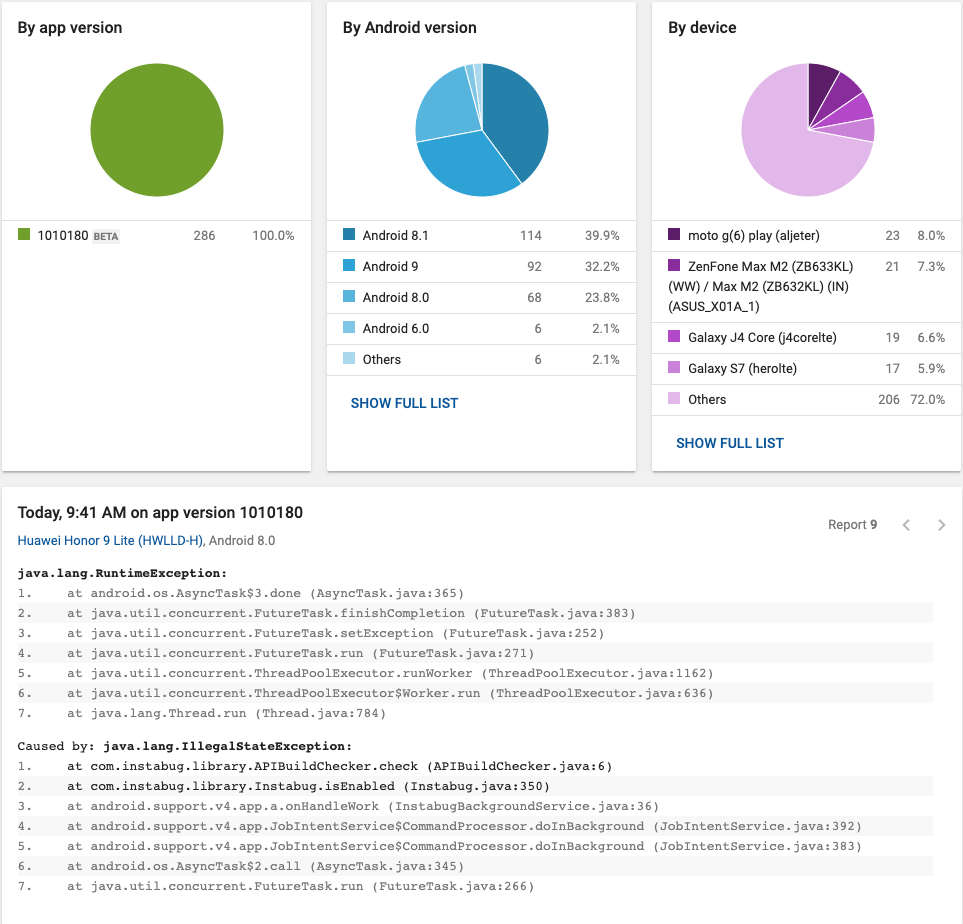Click Android 8.1 legend color swatch
The height and width of the screenshot is (924, 963).
coord(349,234)
